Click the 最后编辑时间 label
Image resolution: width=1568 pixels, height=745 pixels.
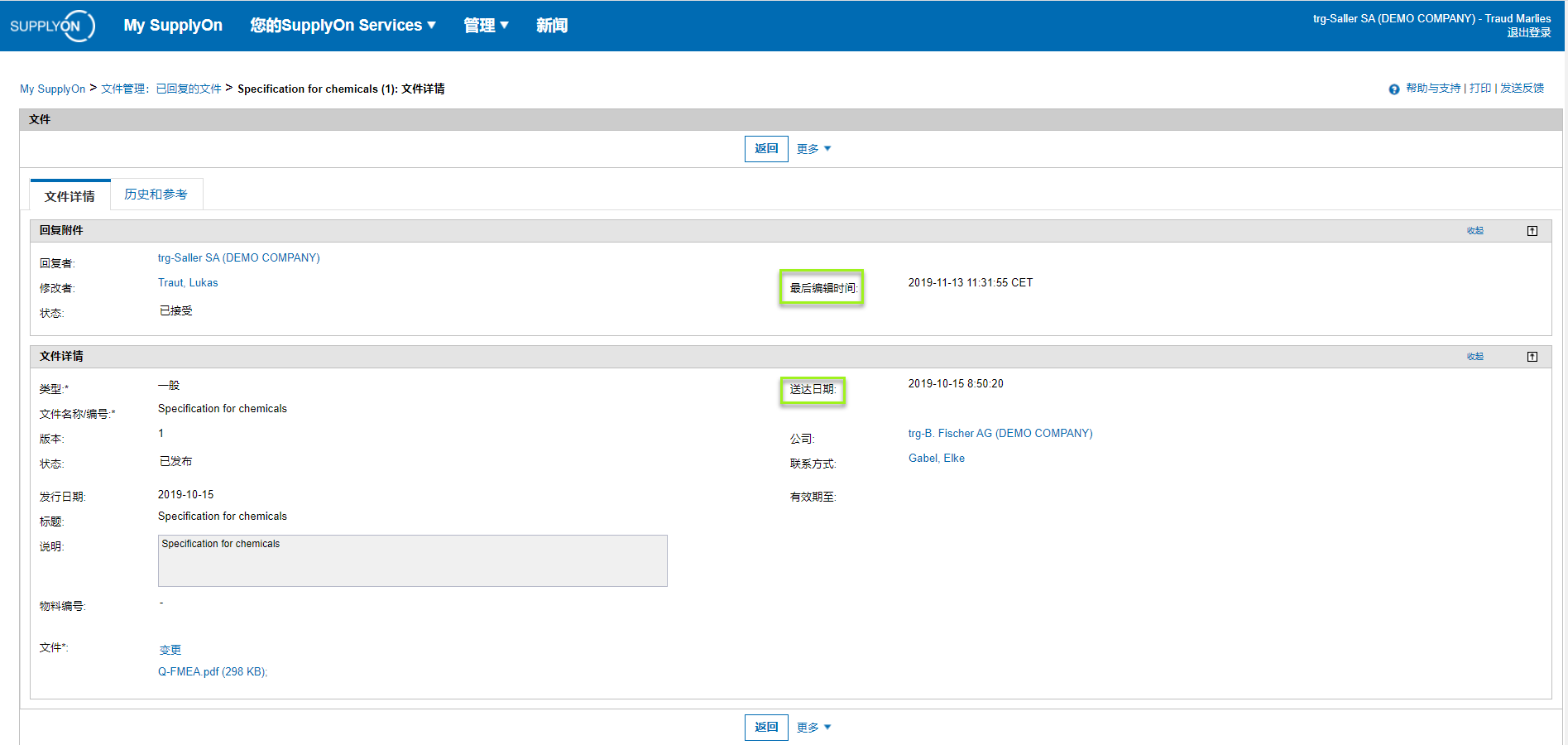(x=823, y=288)
